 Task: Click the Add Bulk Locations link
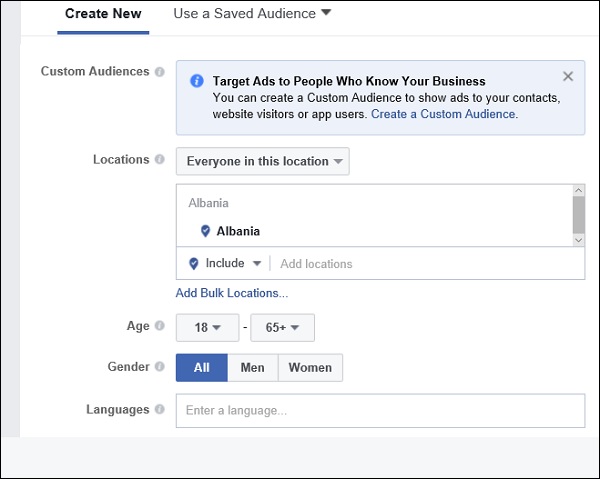tap(232, 293)
